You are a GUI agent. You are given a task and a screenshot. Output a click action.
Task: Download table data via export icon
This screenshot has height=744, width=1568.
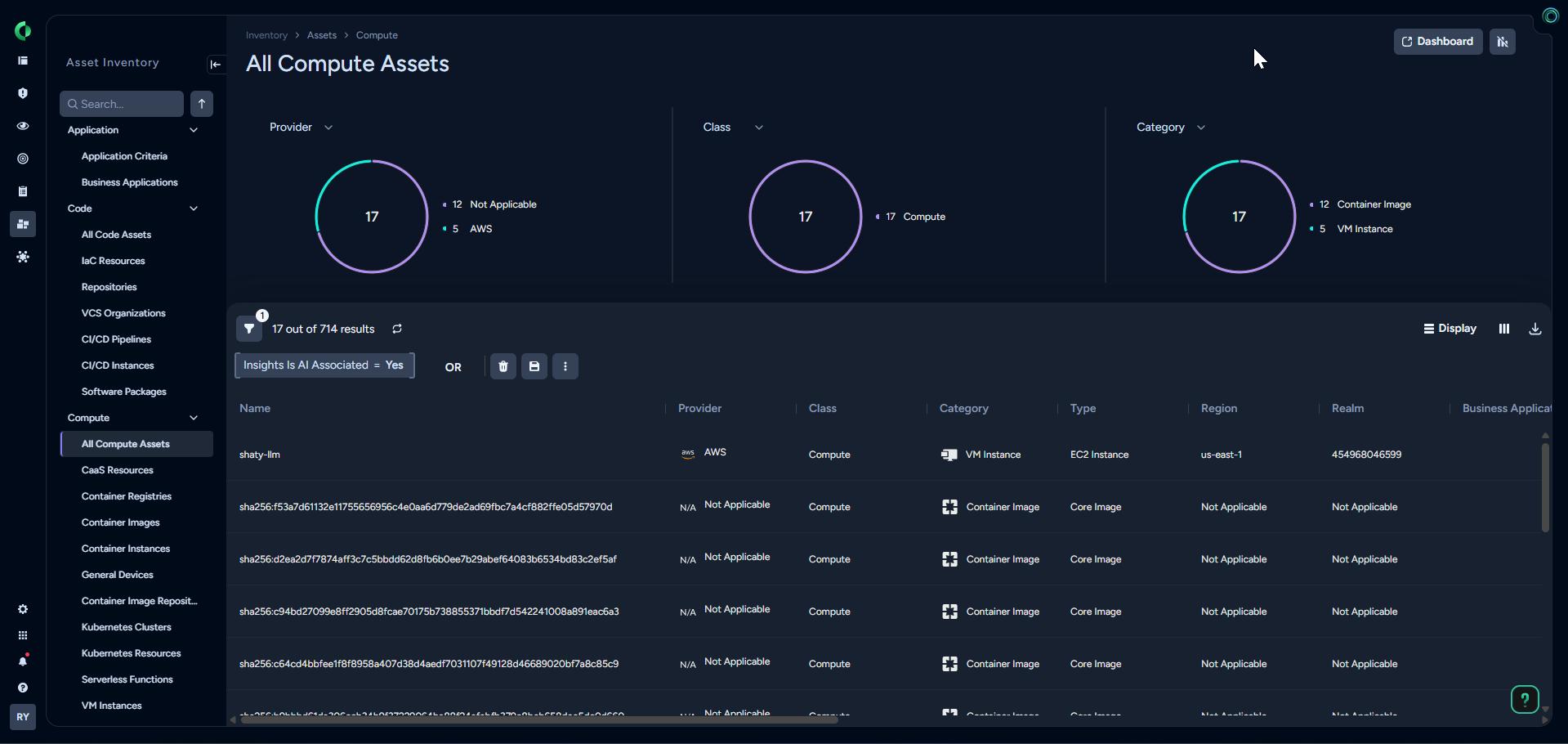(1535, 329)
